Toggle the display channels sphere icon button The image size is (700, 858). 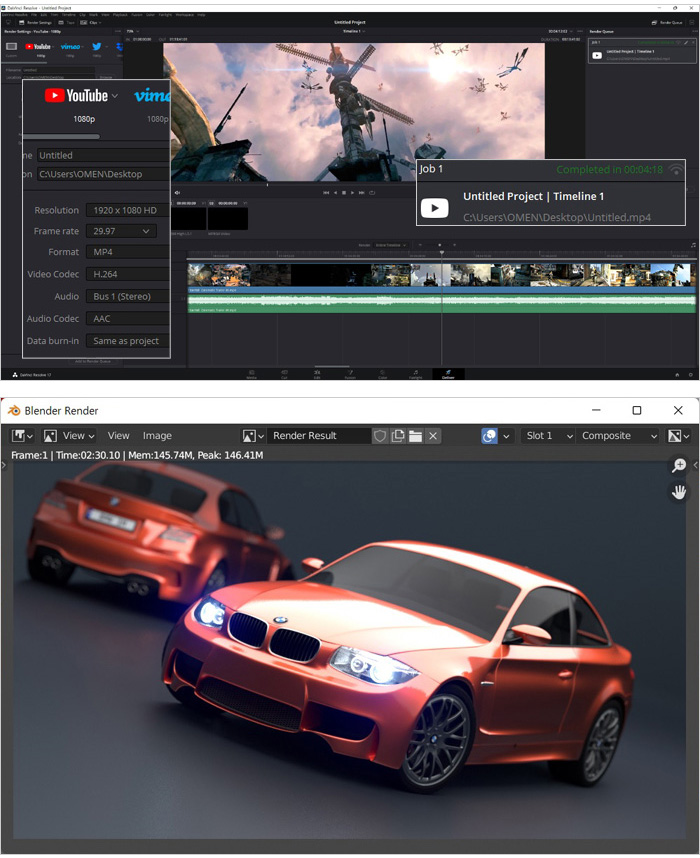coord(489,436)
